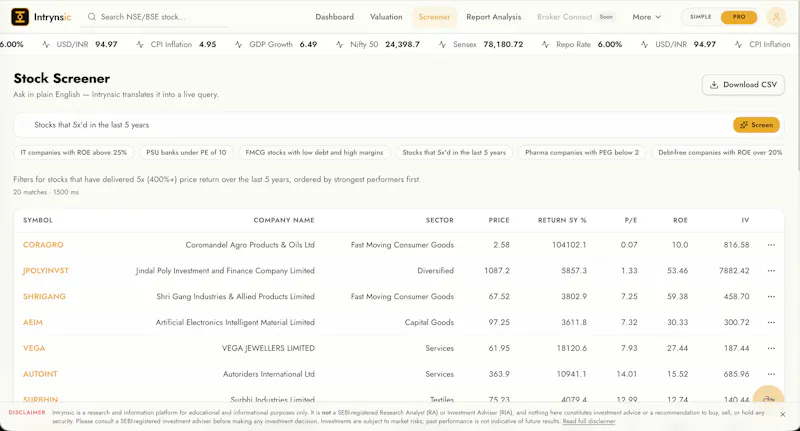Choose 'Stocks that 5x'd' suggestion chip
800x431 pixels.
point(454,153)
